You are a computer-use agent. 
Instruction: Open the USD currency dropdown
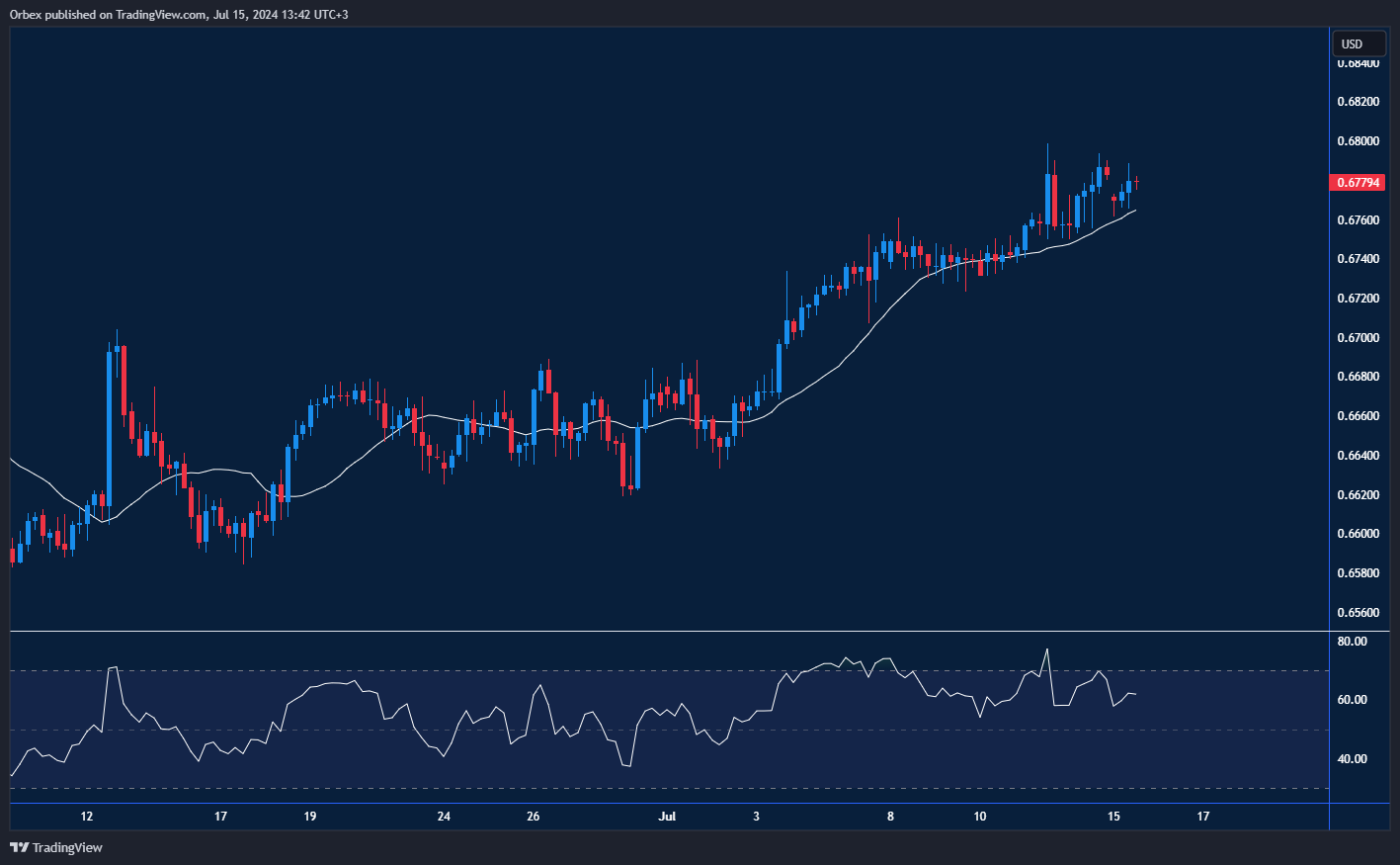coord(1359,43)
